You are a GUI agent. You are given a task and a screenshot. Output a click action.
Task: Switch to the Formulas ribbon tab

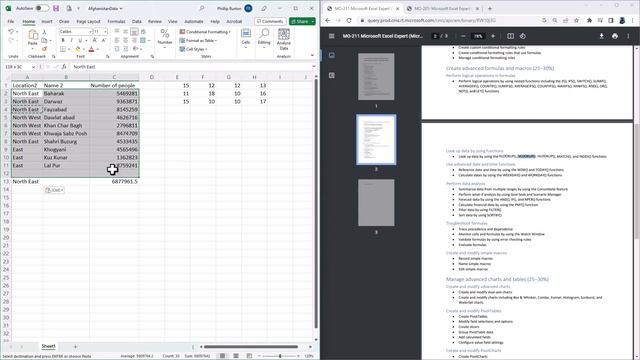point(116,21)
